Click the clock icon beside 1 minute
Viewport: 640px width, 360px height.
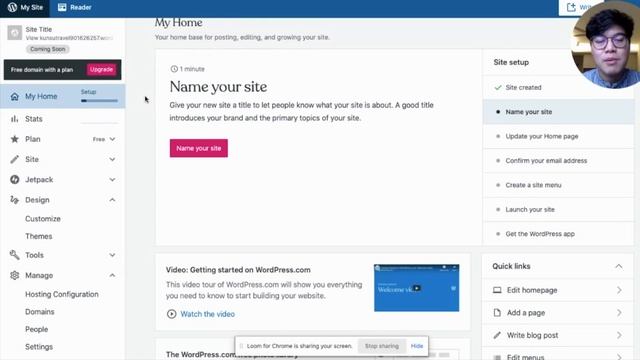point(174,69)
